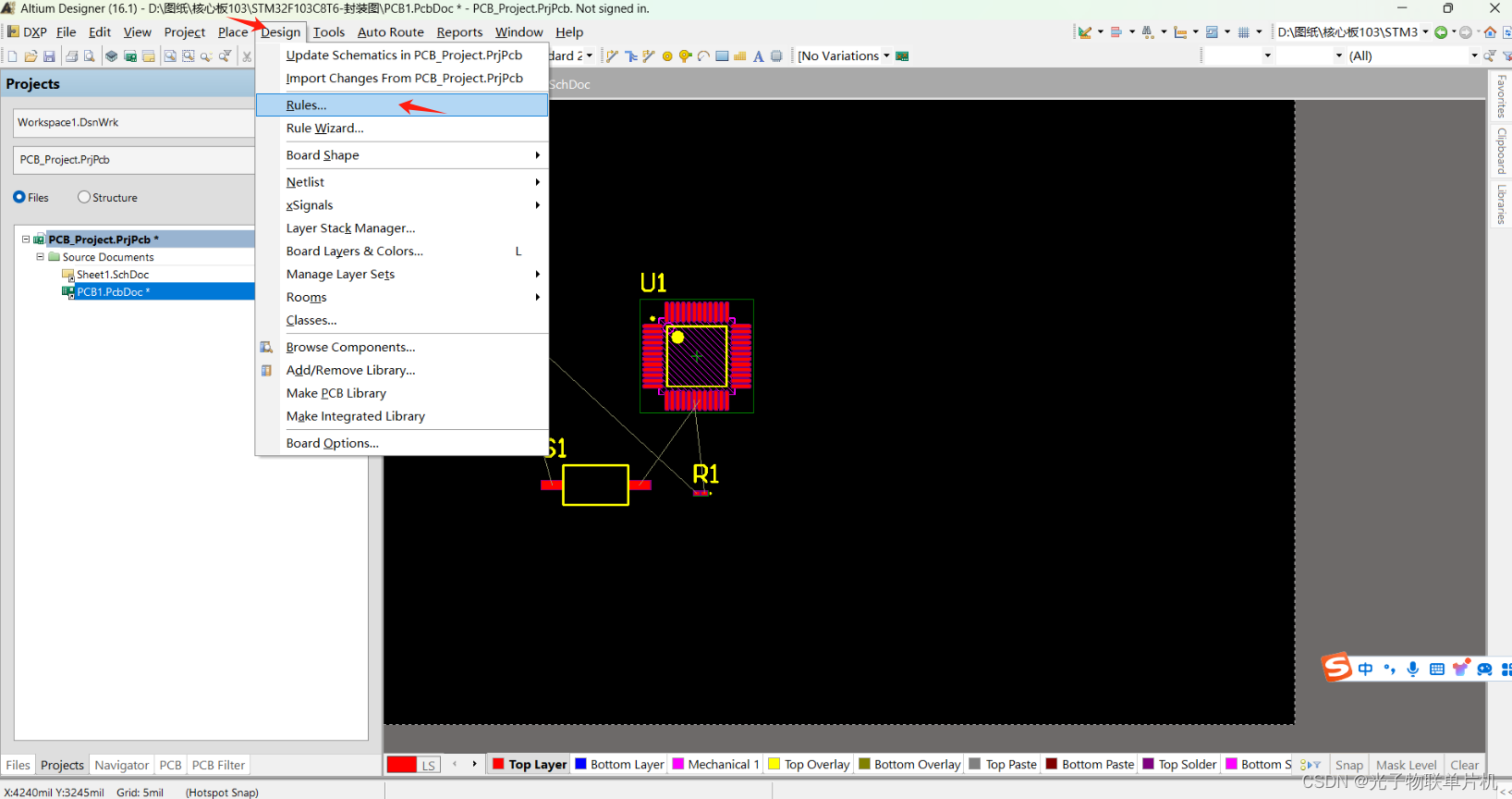This screenshot has width=1512, height=799.
Task: Click the U1 chip footprint on board
Action: click(x=697, y=356)
